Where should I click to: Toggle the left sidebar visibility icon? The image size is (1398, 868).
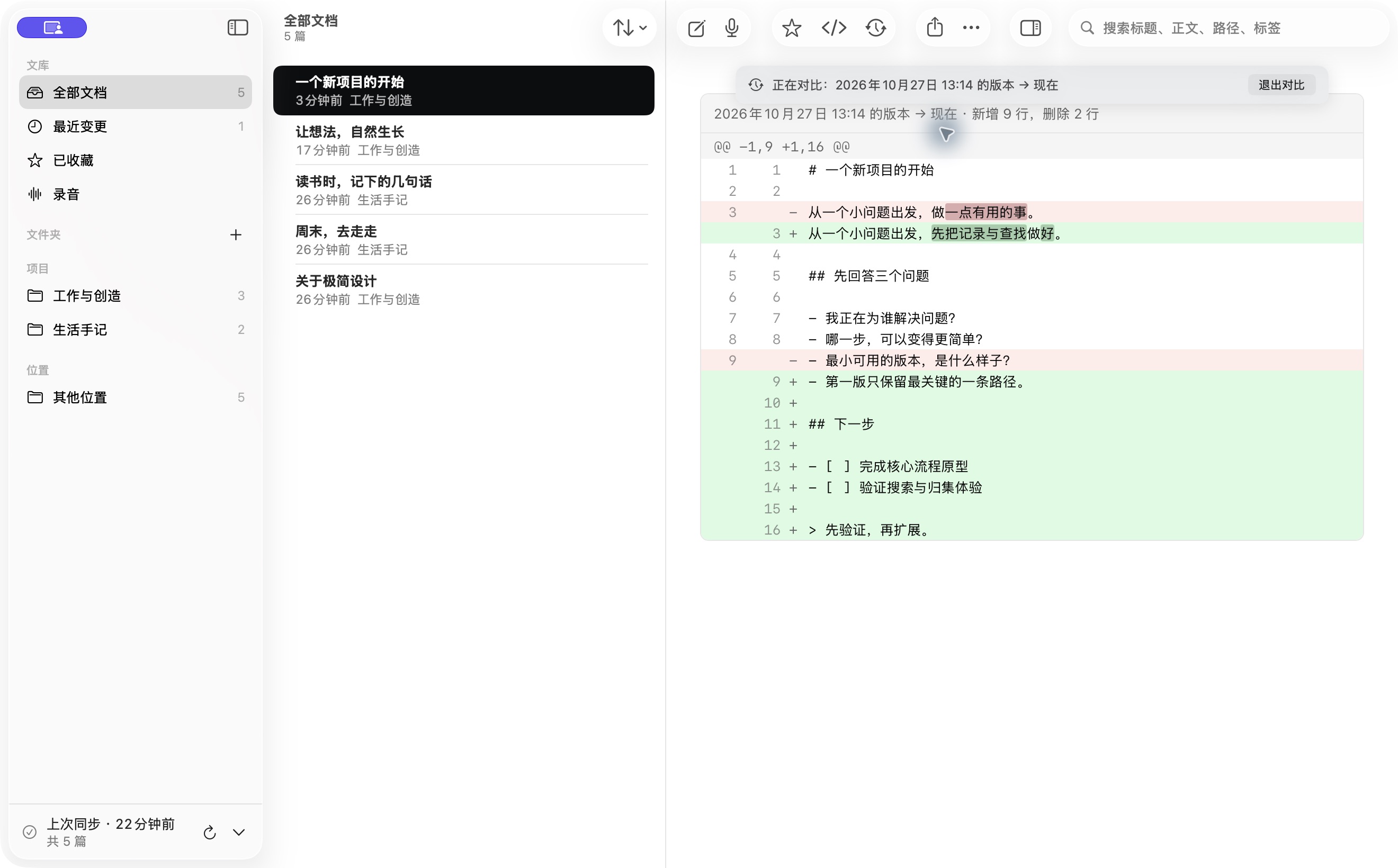tap(237, 28)
